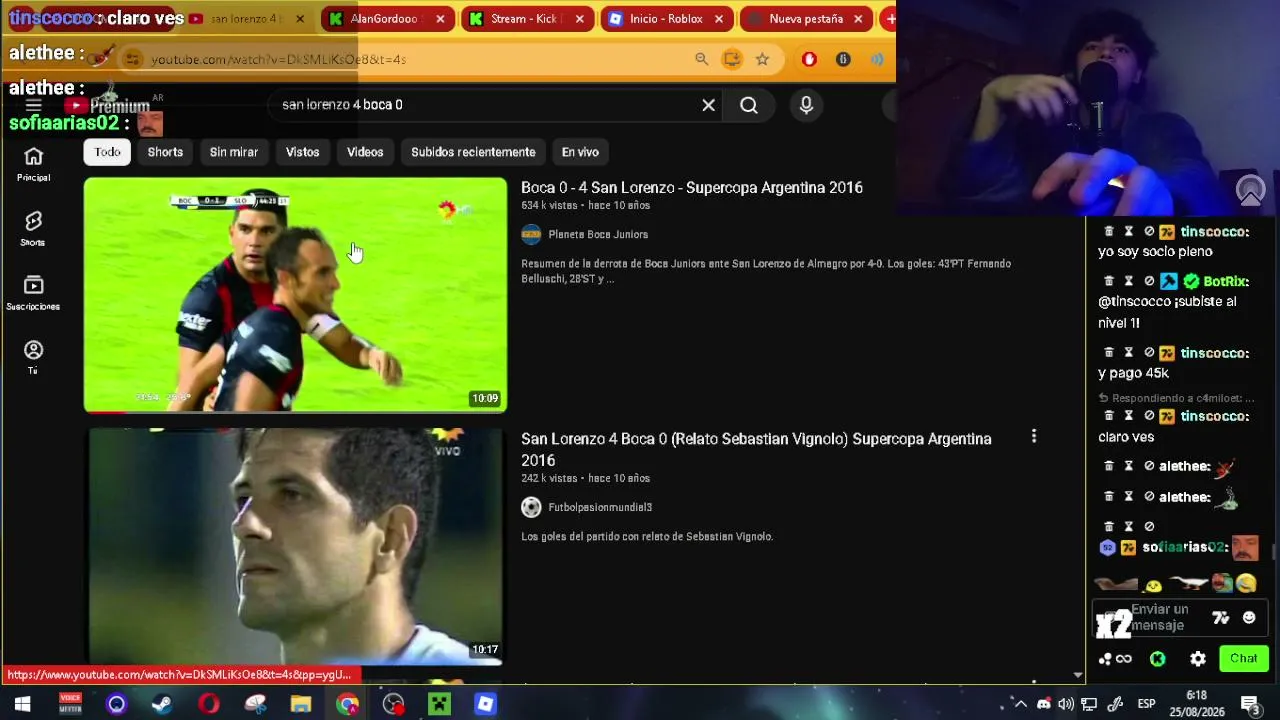Screen dimensions: 1280x720
Task: Click the zoom magnifier in the address bar
Action: pos(702,59)
